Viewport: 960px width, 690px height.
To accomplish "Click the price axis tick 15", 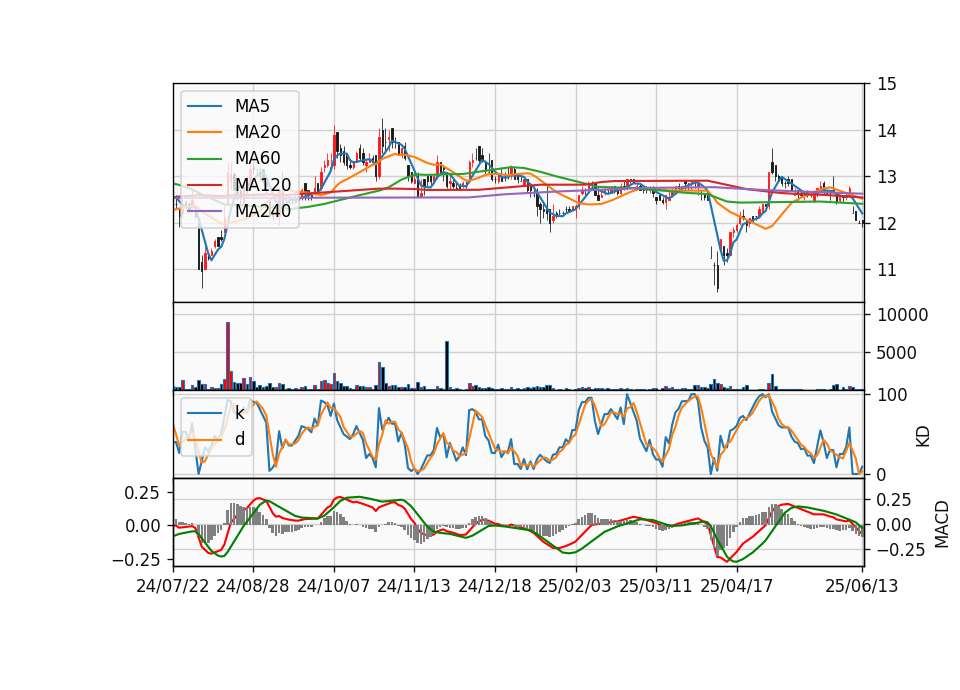I will point(887,84).
